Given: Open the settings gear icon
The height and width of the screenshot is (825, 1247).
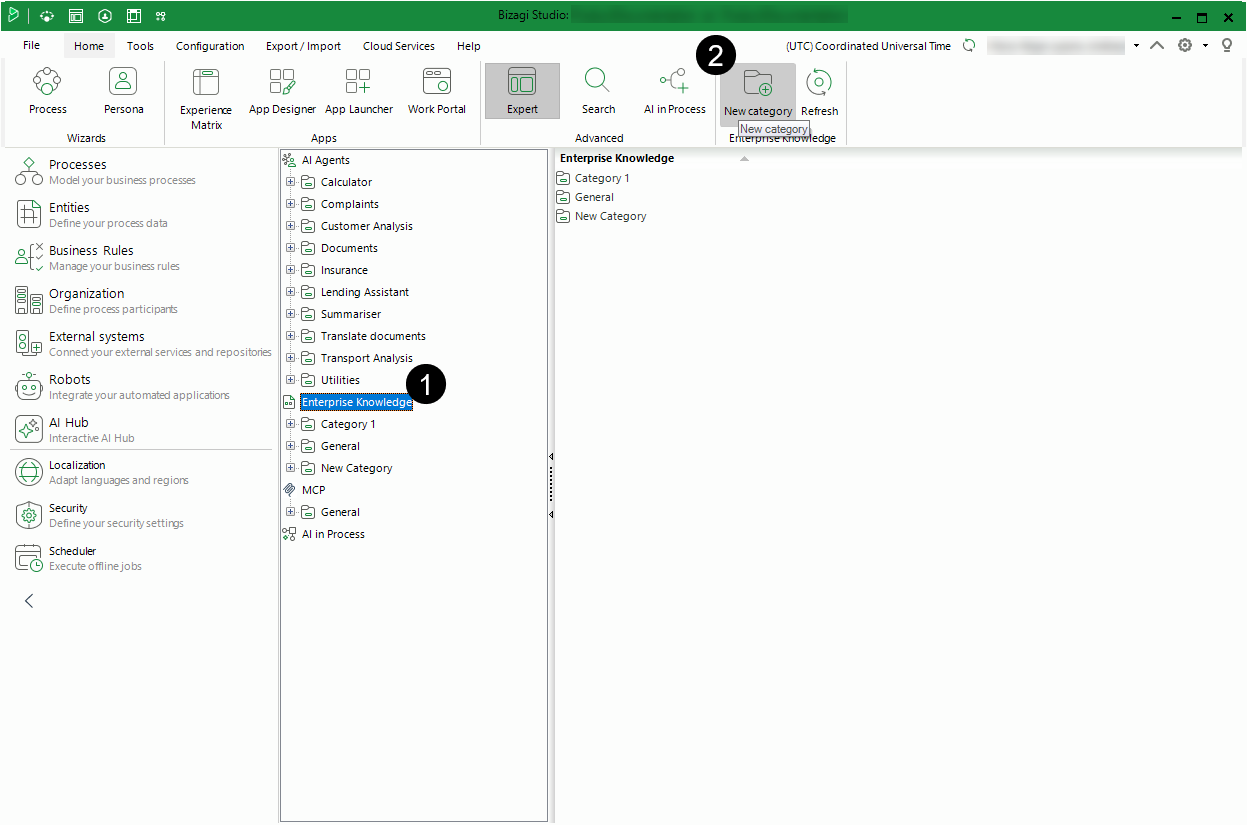Looking at the screenshot, I should pos(1184,45).
